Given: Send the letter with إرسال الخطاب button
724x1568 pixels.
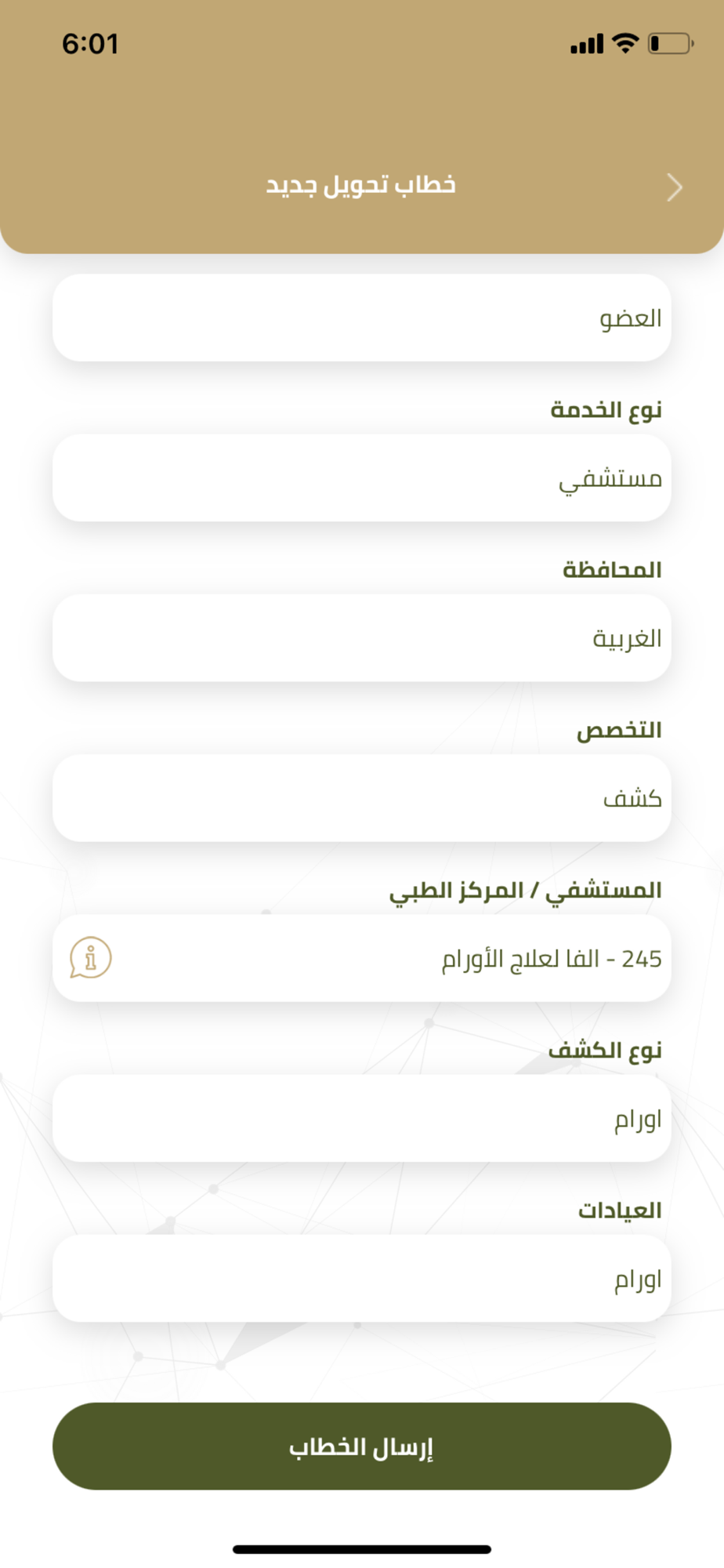Looking at the screenshot, I should click(x=362, y=1446).
